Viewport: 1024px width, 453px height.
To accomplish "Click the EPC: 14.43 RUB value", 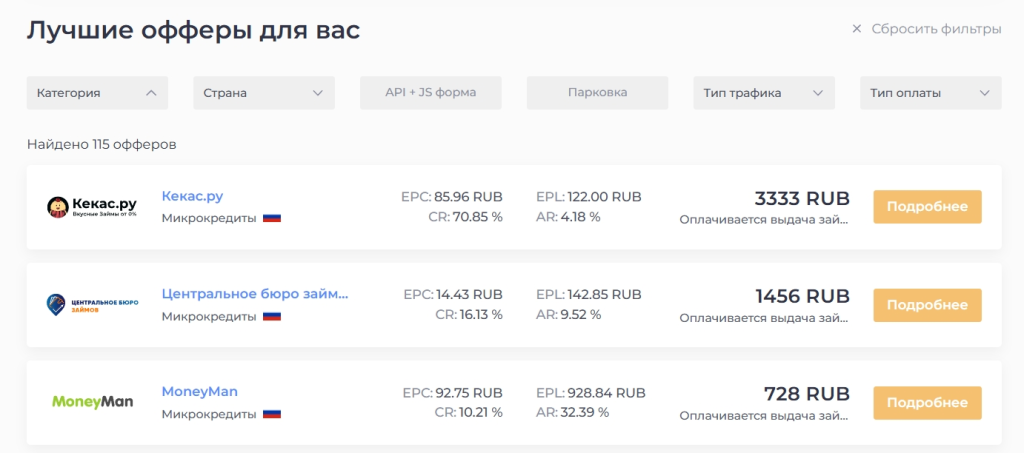I will point(453,295).
